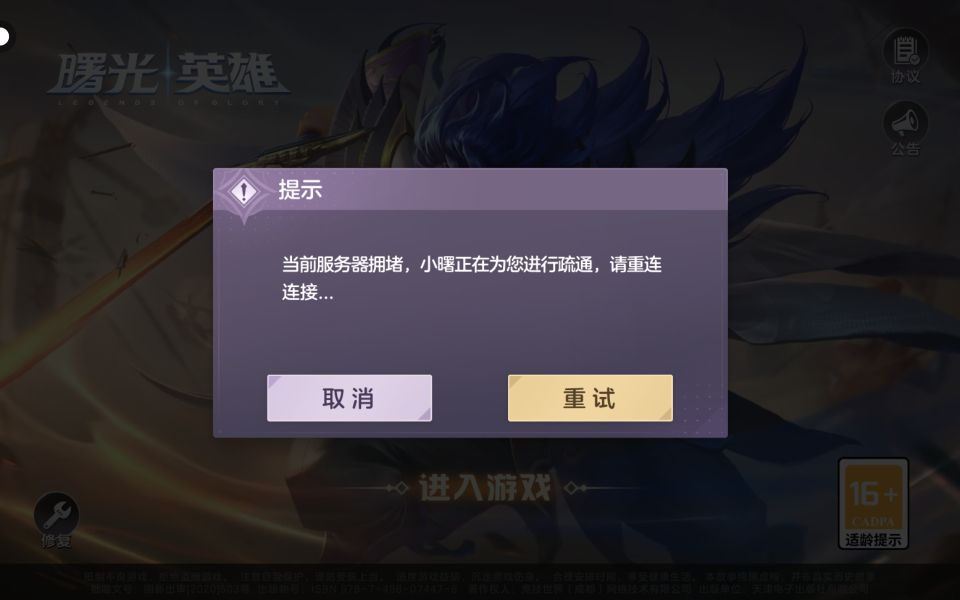Click the 提示 dialog title
Image resolution: width=960 pixels, height=600 pixels.
pyautogui.click(x=300, y=190)
